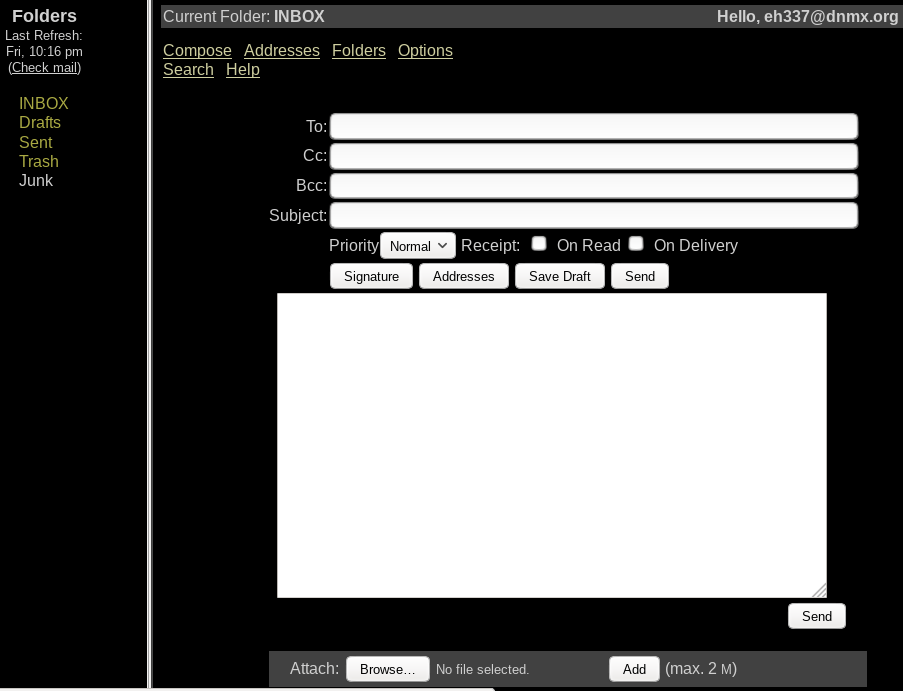
Task: Open the Search page
Action: 188,70
